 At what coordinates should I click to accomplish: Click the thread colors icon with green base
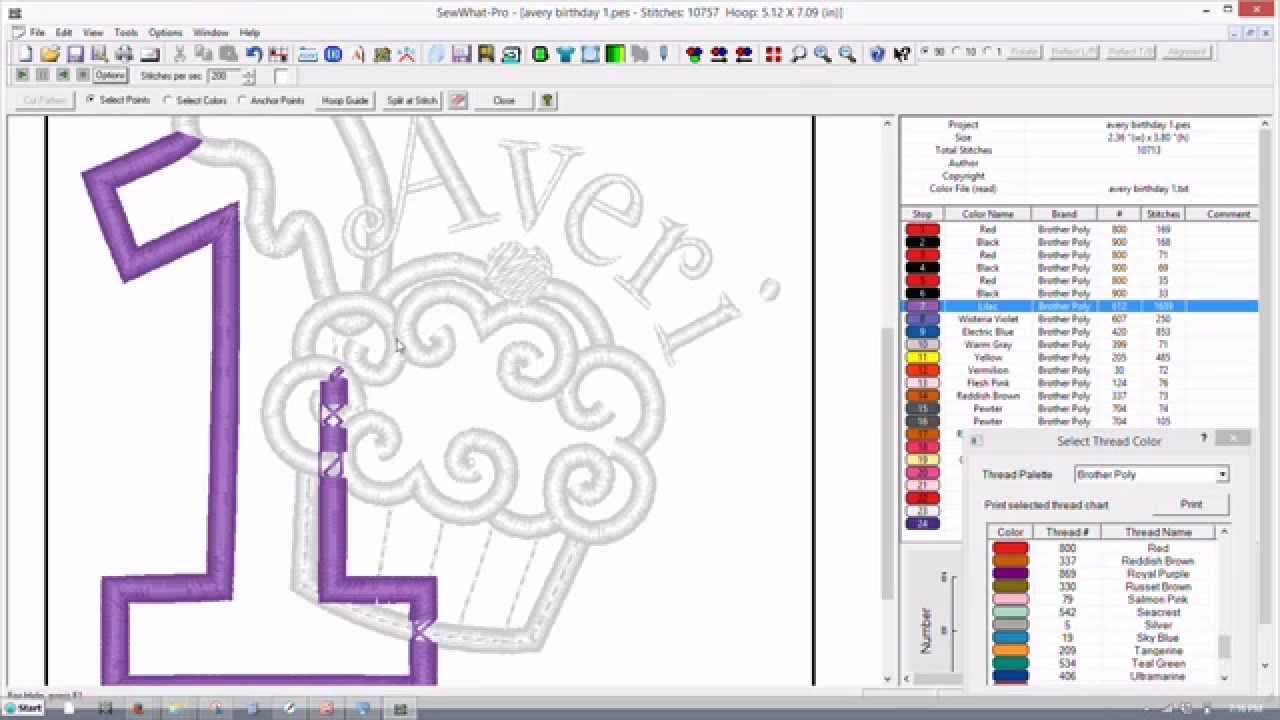coord(694,54)
